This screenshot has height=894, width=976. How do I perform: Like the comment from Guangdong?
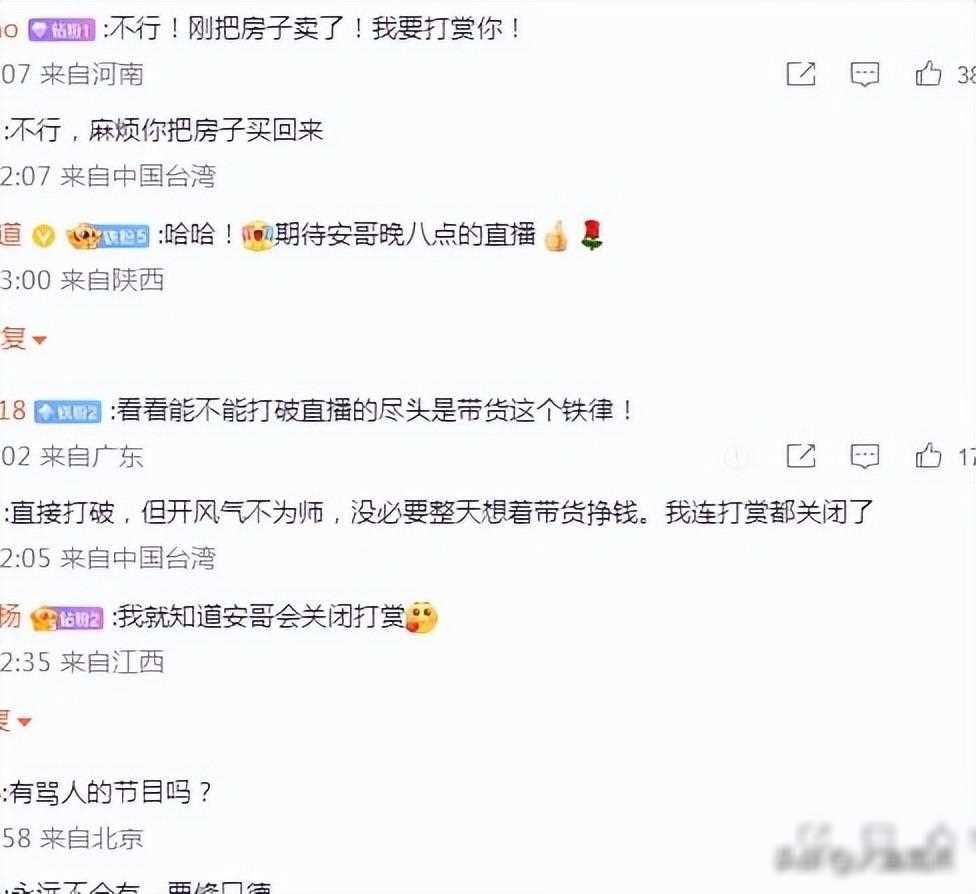point(928,455)
